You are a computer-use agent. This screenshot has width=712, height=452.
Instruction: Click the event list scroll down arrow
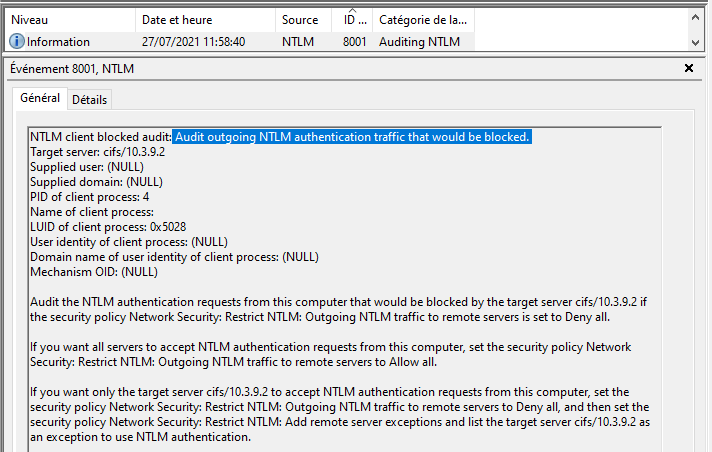pos(695,43)
